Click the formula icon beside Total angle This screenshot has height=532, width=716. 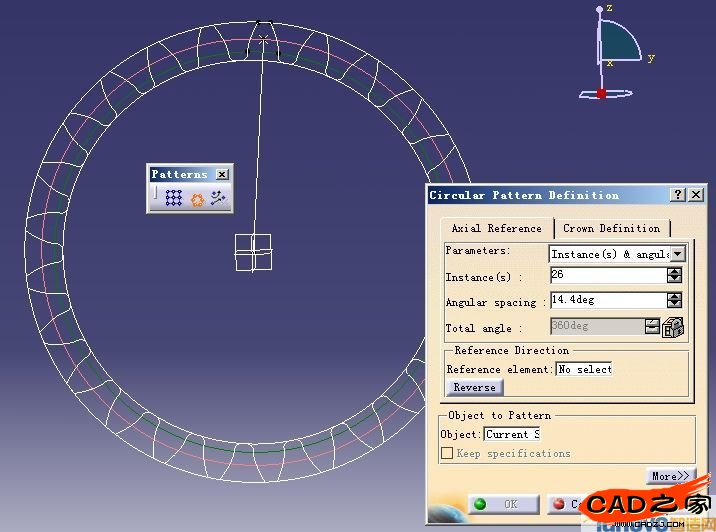click(673, 327)
